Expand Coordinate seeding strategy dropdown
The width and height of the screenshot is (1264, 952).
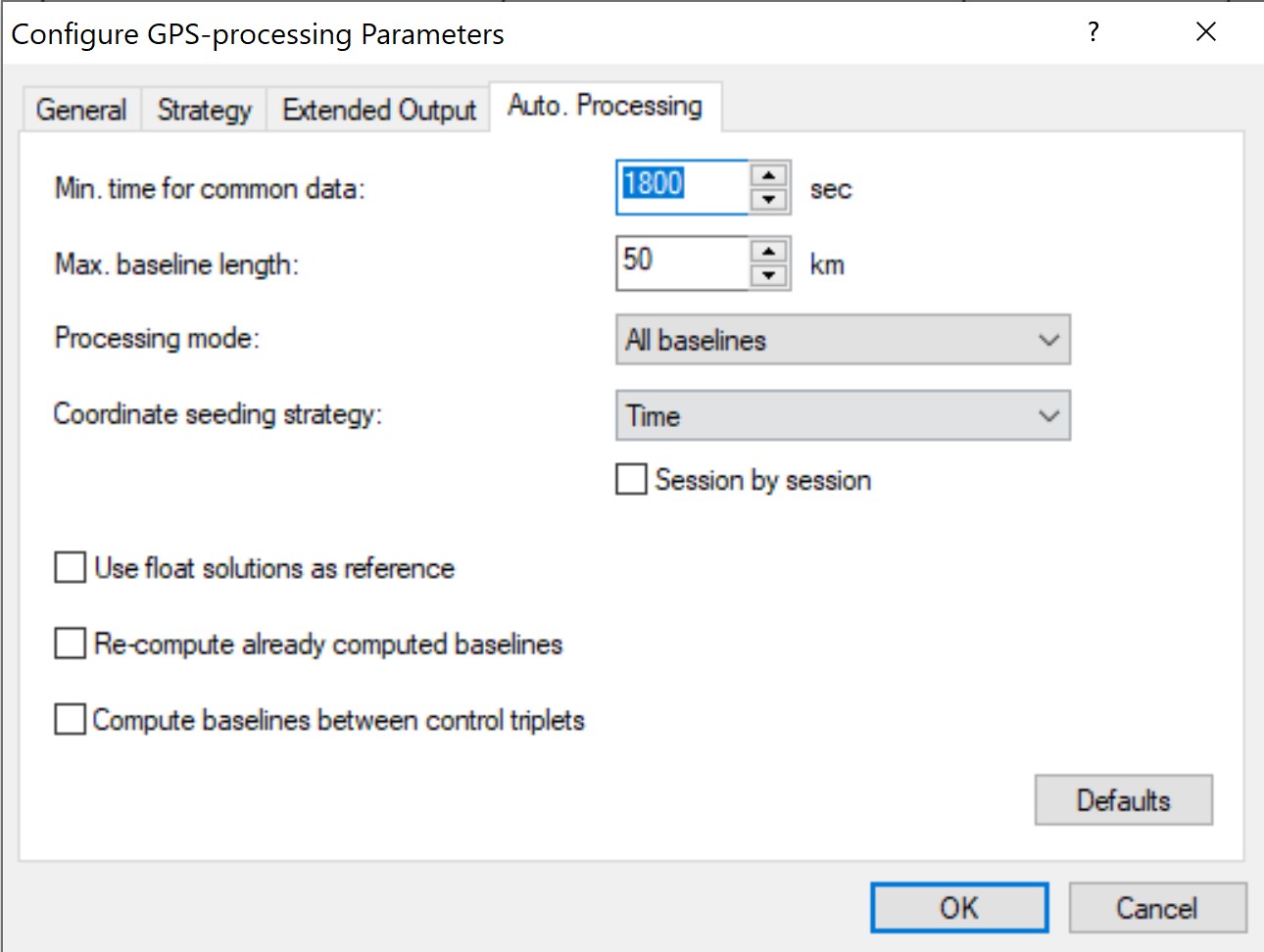tap(843, 415)
